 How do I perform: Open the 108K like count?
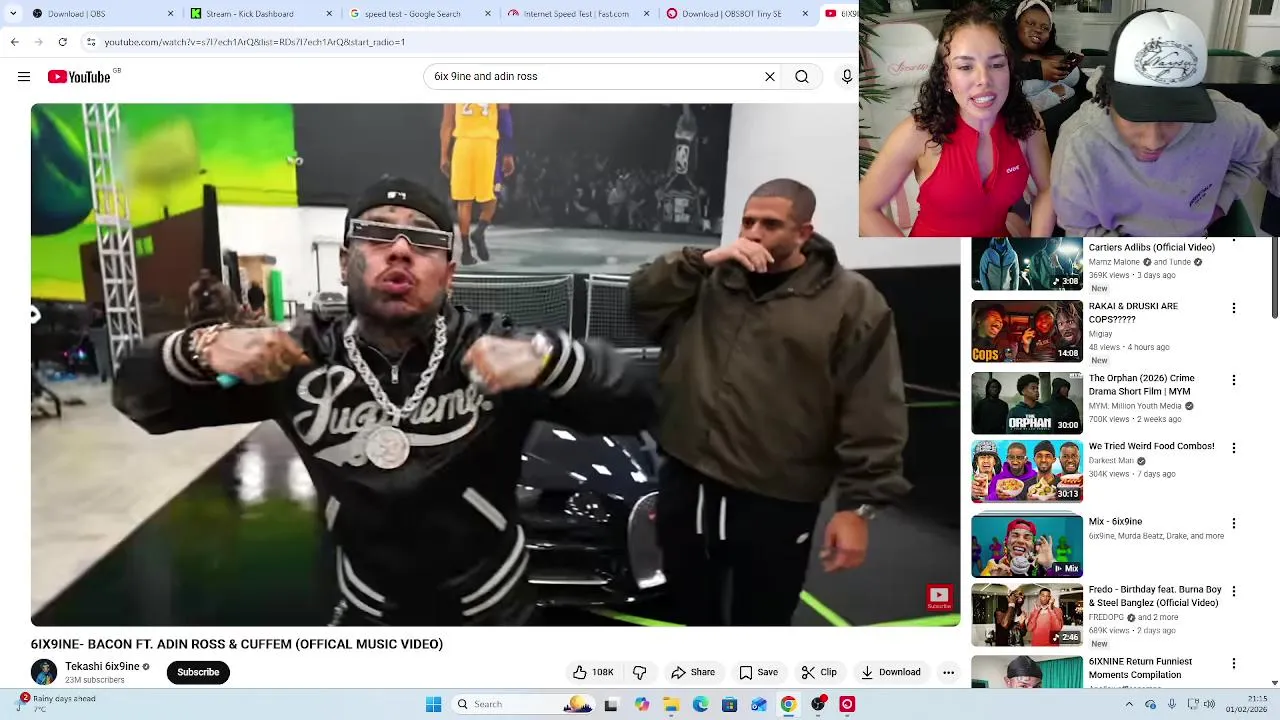[x=603, y=672]
